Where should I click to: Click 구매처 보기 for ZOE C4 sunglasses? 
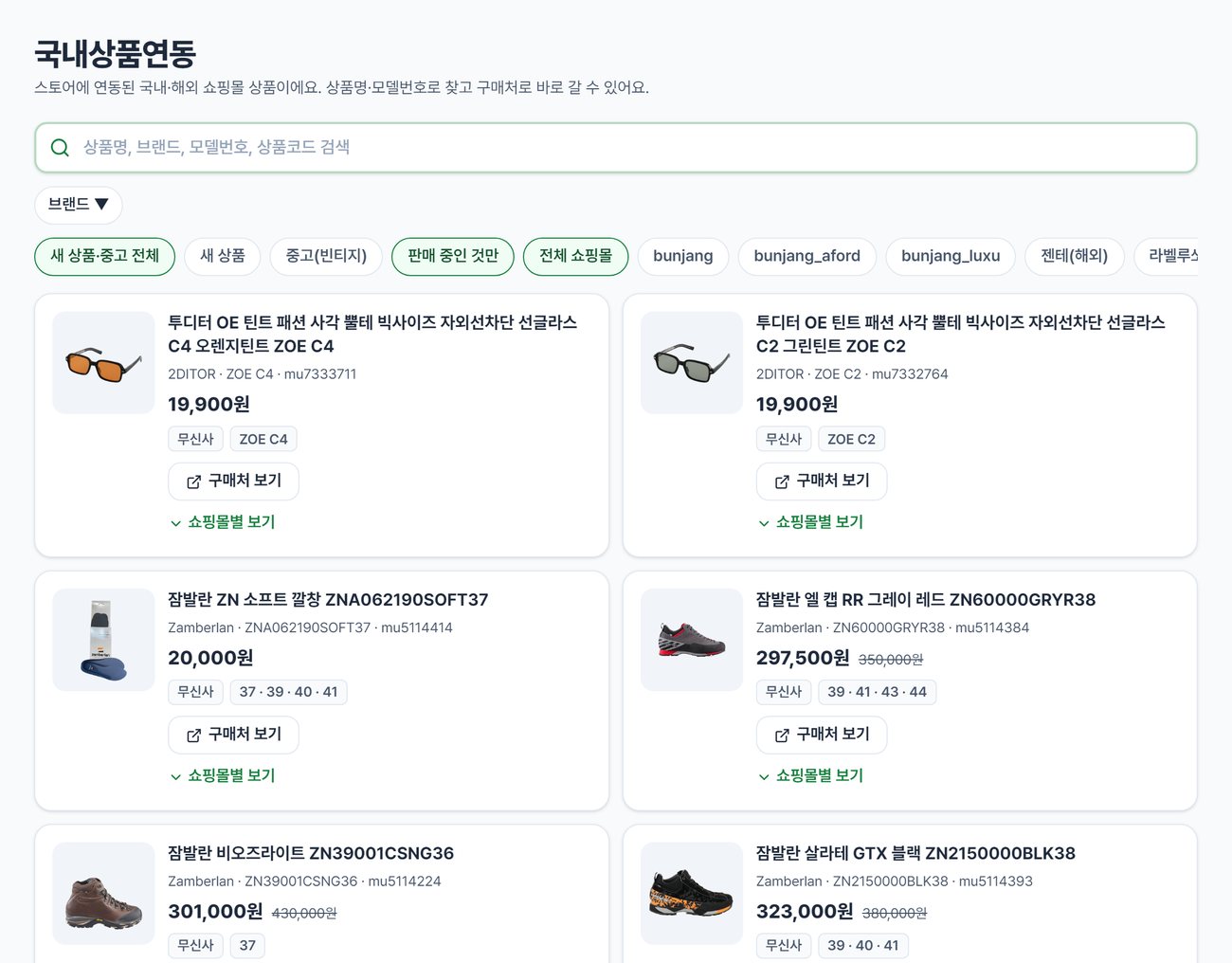[x=234, y=481]
